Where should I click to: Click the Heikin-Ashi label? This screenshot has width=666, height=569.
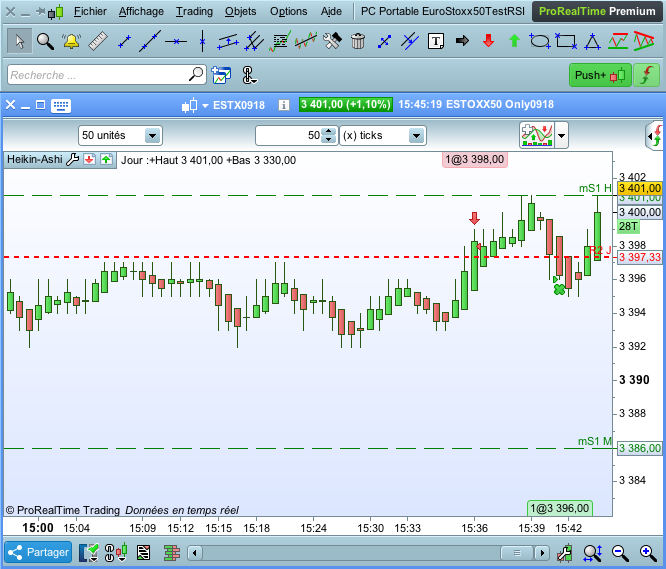34,159
